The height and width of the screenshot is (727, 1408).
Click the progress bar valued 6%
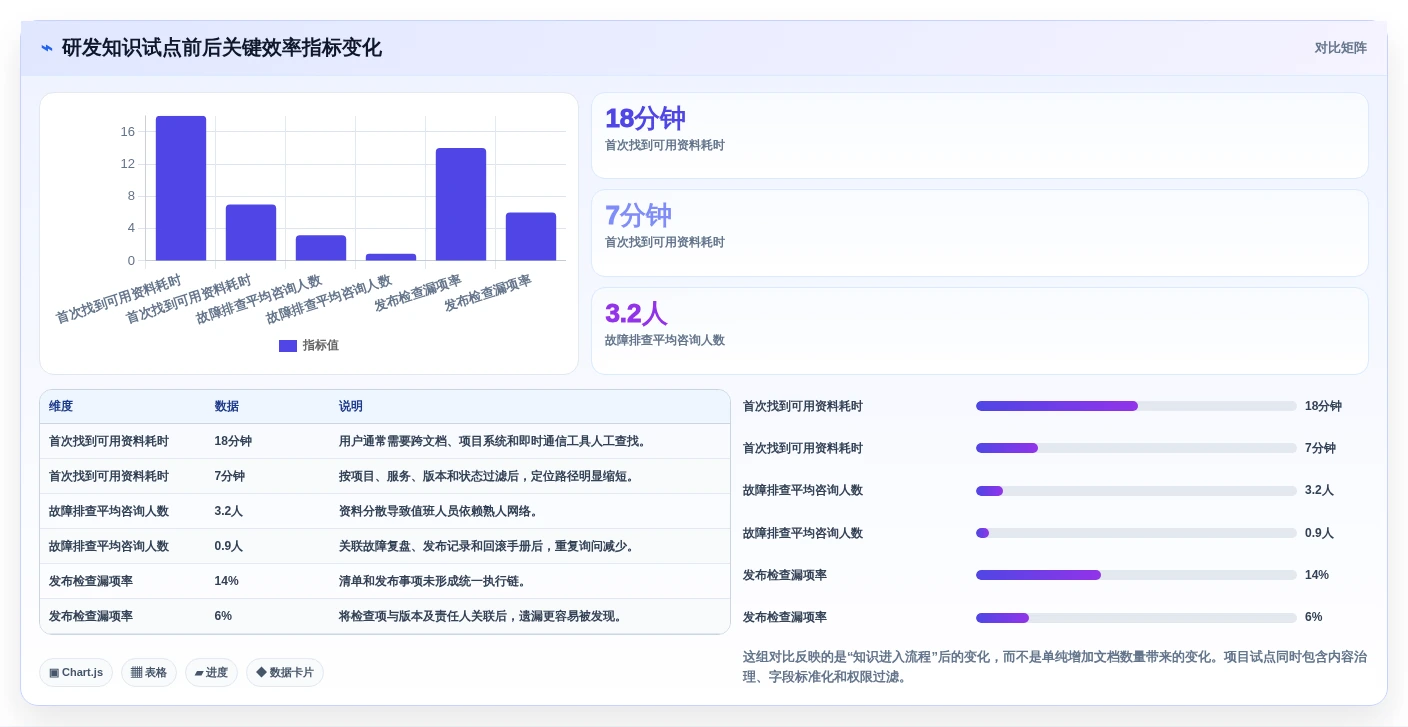[x=1136, y=618]
